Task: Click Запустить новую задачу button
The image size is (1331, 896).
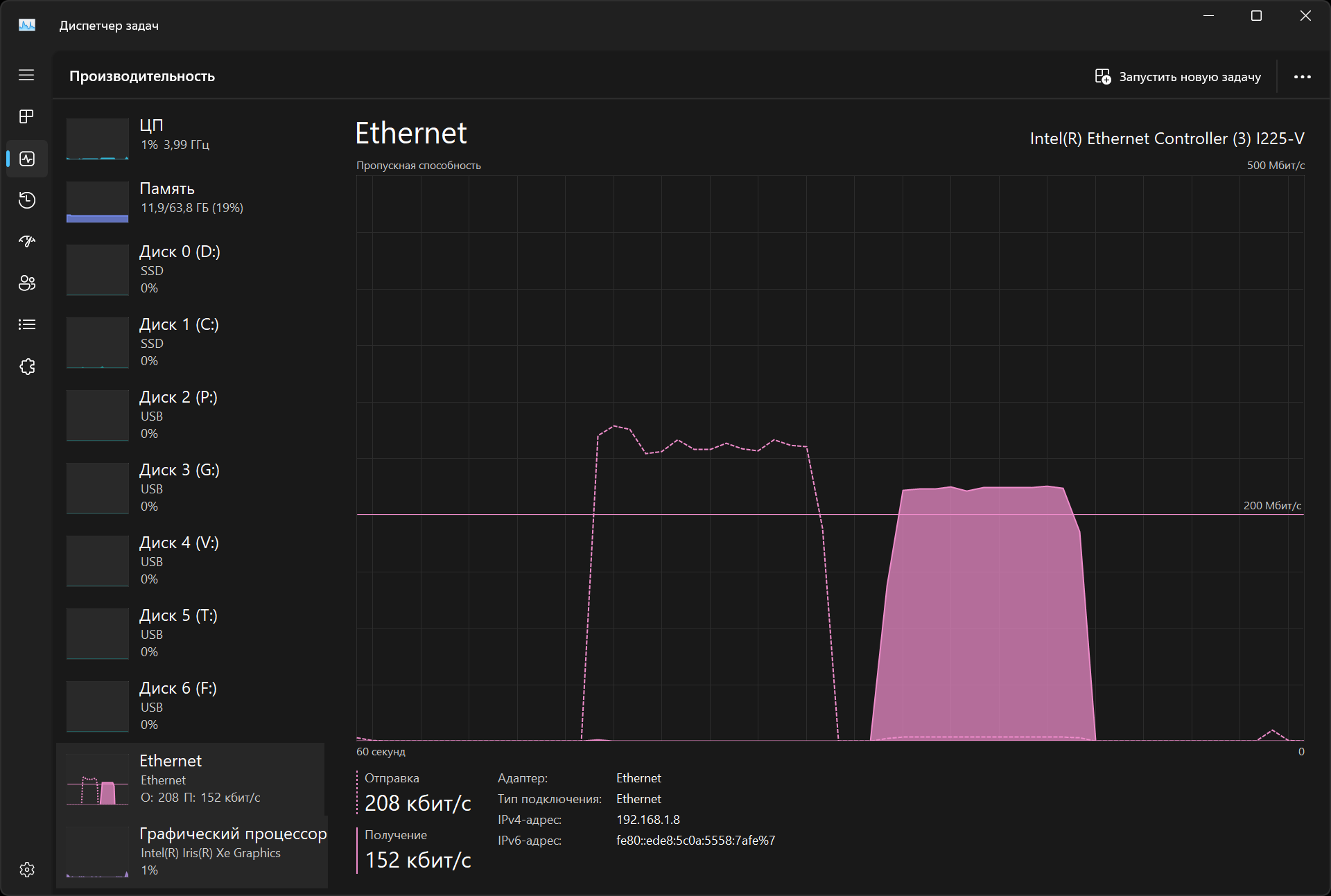Action: (1178, 77)
